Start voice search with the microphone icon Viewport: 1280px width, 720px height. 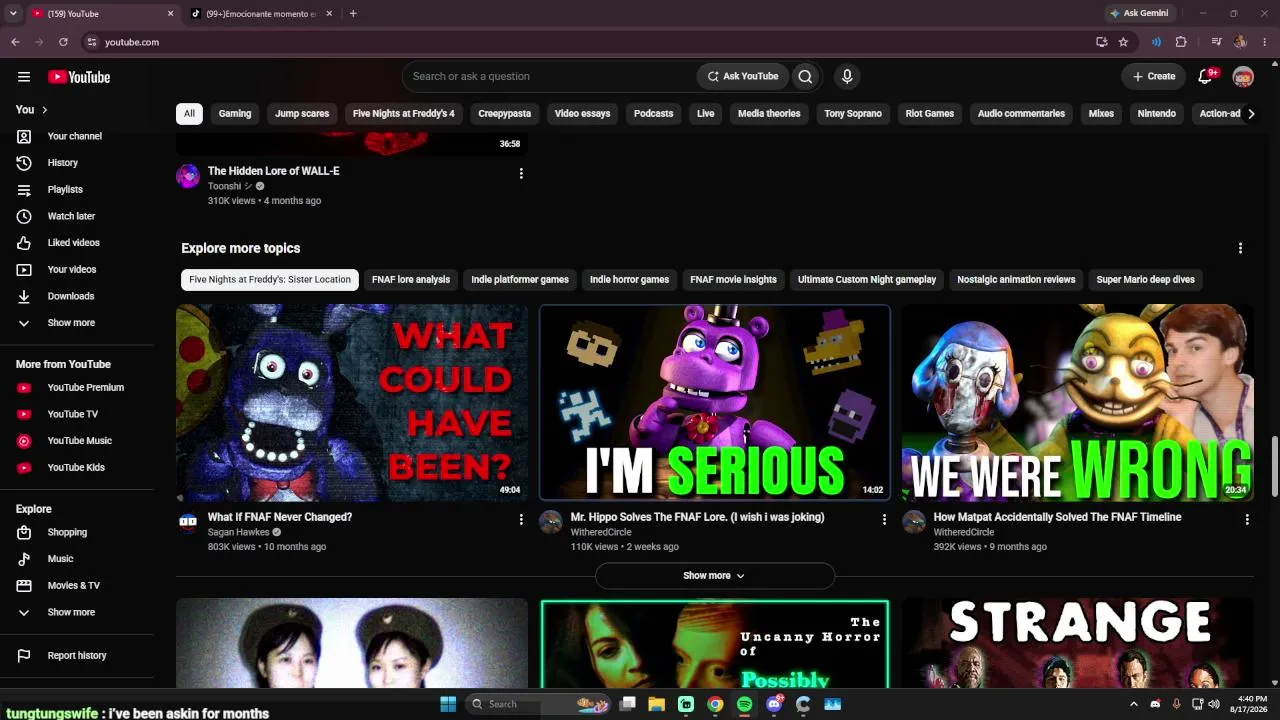(847, 76)
